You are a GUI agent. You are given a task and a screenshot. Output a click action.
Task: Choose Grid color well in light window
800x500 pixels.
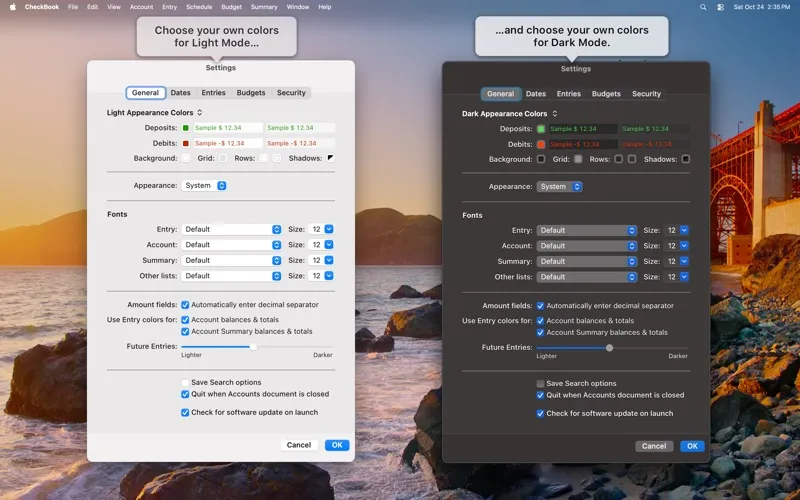[223, 158]
